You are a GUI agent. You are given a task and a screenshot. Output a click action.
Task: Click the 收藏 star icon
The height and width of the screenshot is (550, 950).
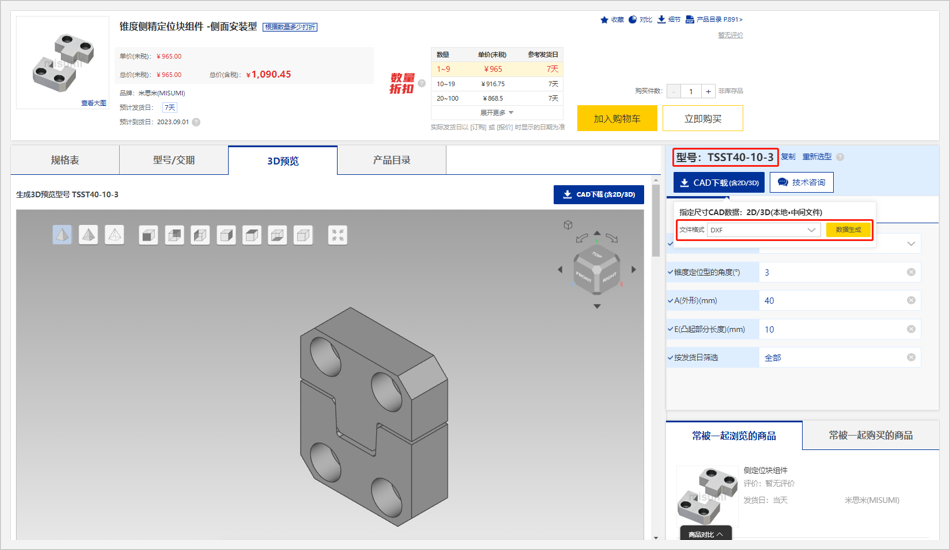pos(604,20)
